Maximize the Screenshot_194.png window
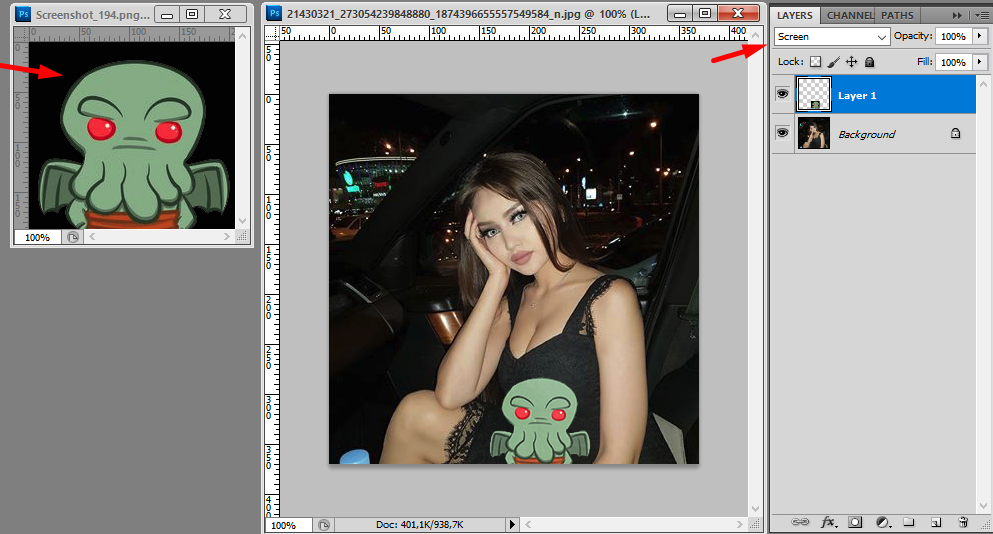The height and width of the screenshot is (534, 993). 193,14
